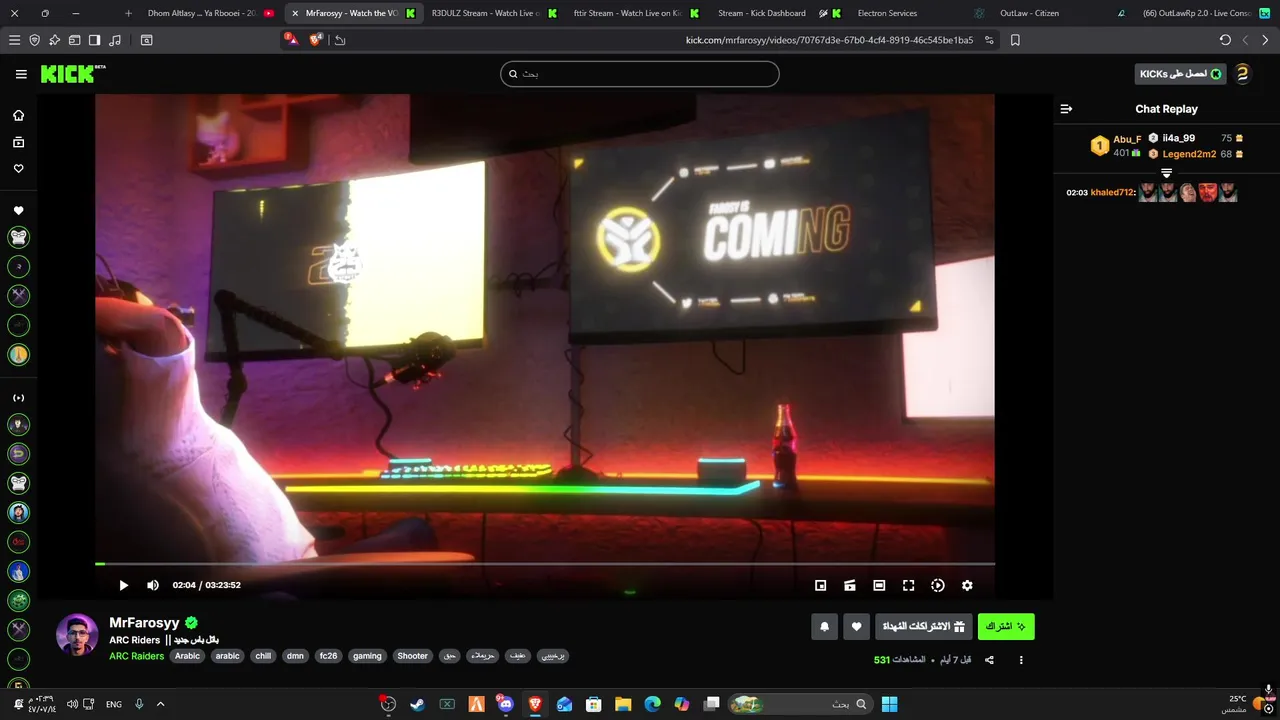
Task: Open MrFarosyy channel avatar
Action: click(x=77, y=635)
